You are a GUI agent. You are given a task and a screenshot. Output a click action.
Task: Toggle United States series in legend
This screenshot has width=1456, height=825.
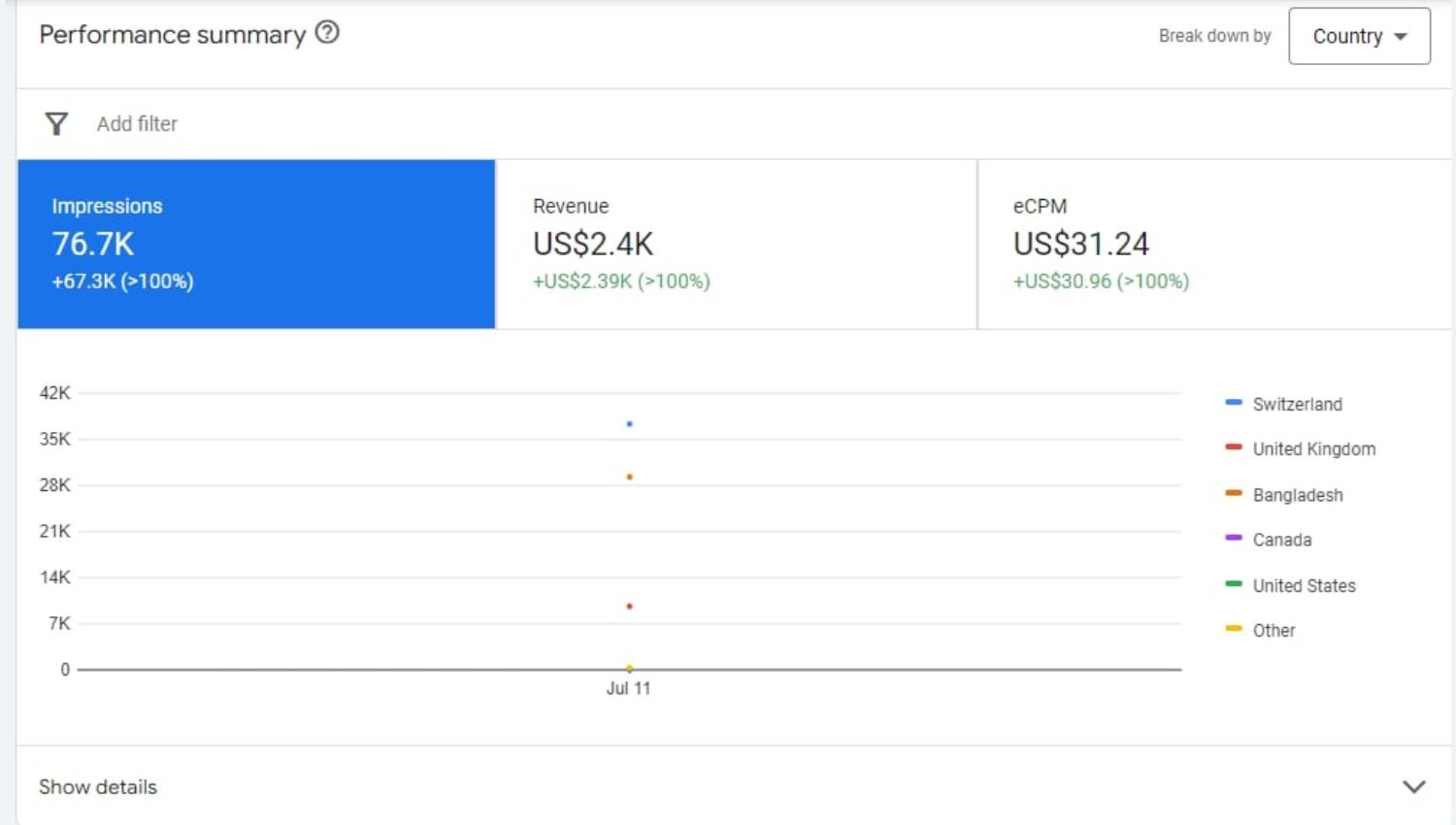pyautogui.click(x=1291, y=585)
